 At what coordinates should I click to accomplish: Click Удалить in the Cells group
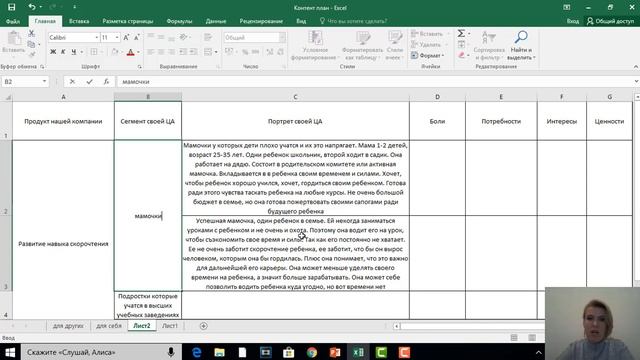[427, 44]
